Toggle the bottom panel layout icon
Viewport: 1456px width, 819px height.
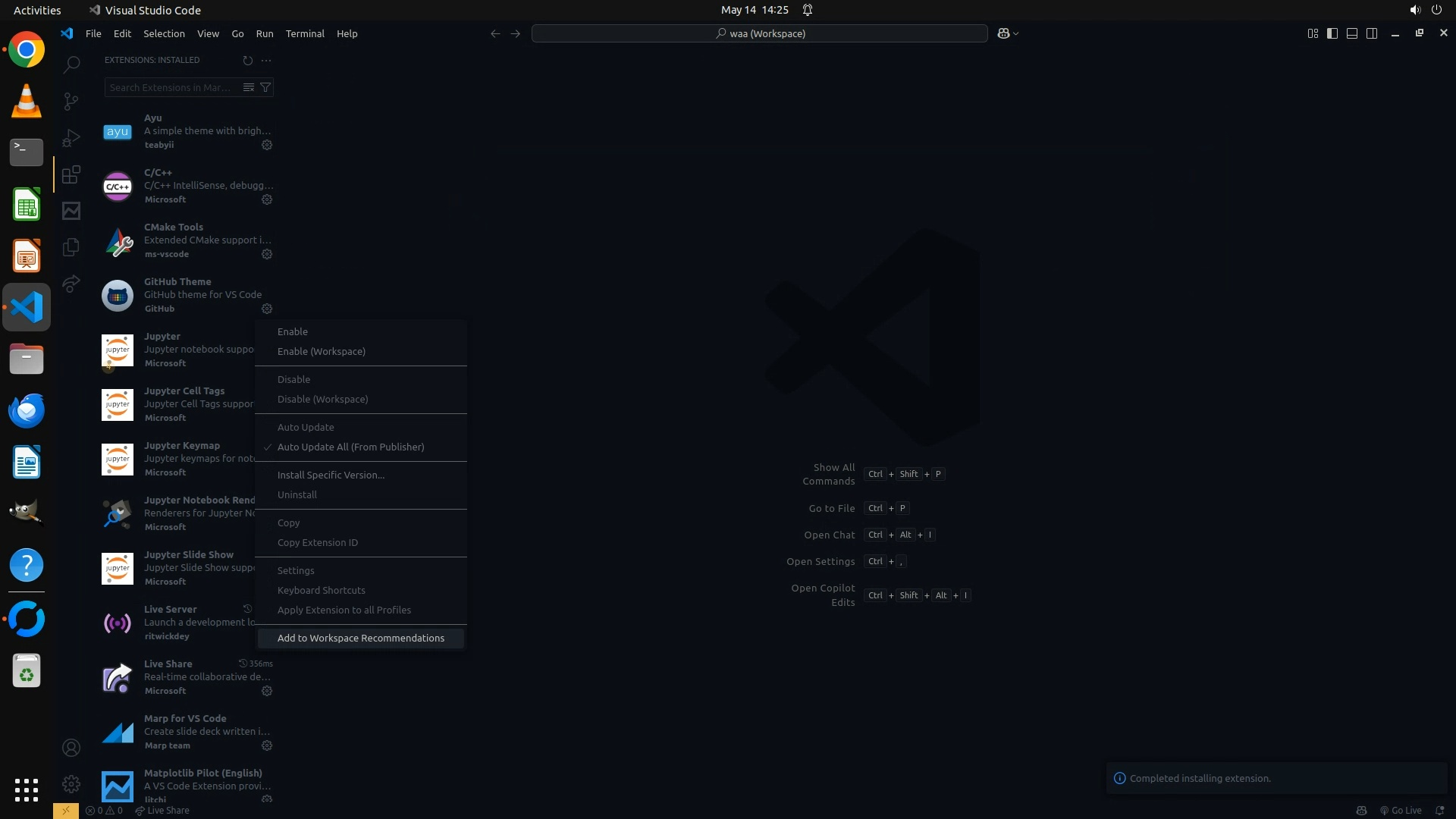click(x=1352, y=33)
